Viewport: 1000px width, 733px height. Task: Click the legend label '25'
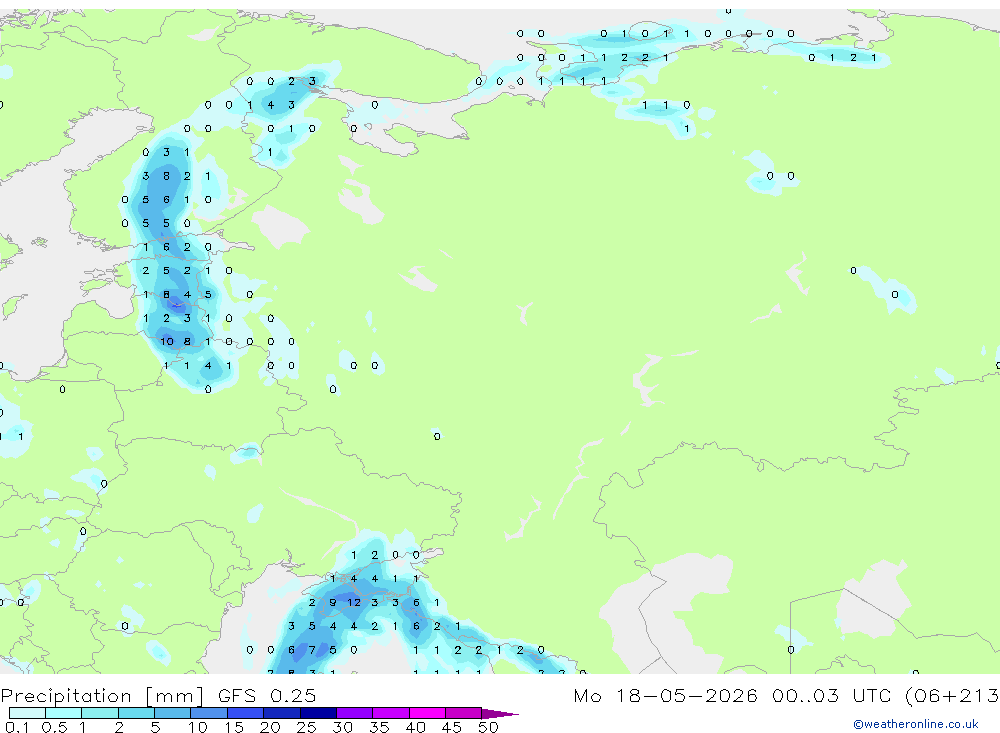click(x=307, y=727)
